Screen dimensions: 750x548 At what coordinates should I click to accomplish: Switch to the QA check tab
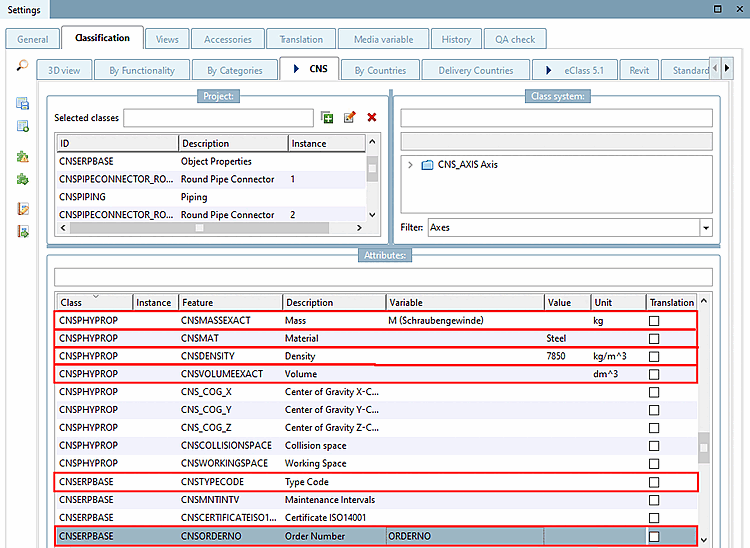click(515, 39)
